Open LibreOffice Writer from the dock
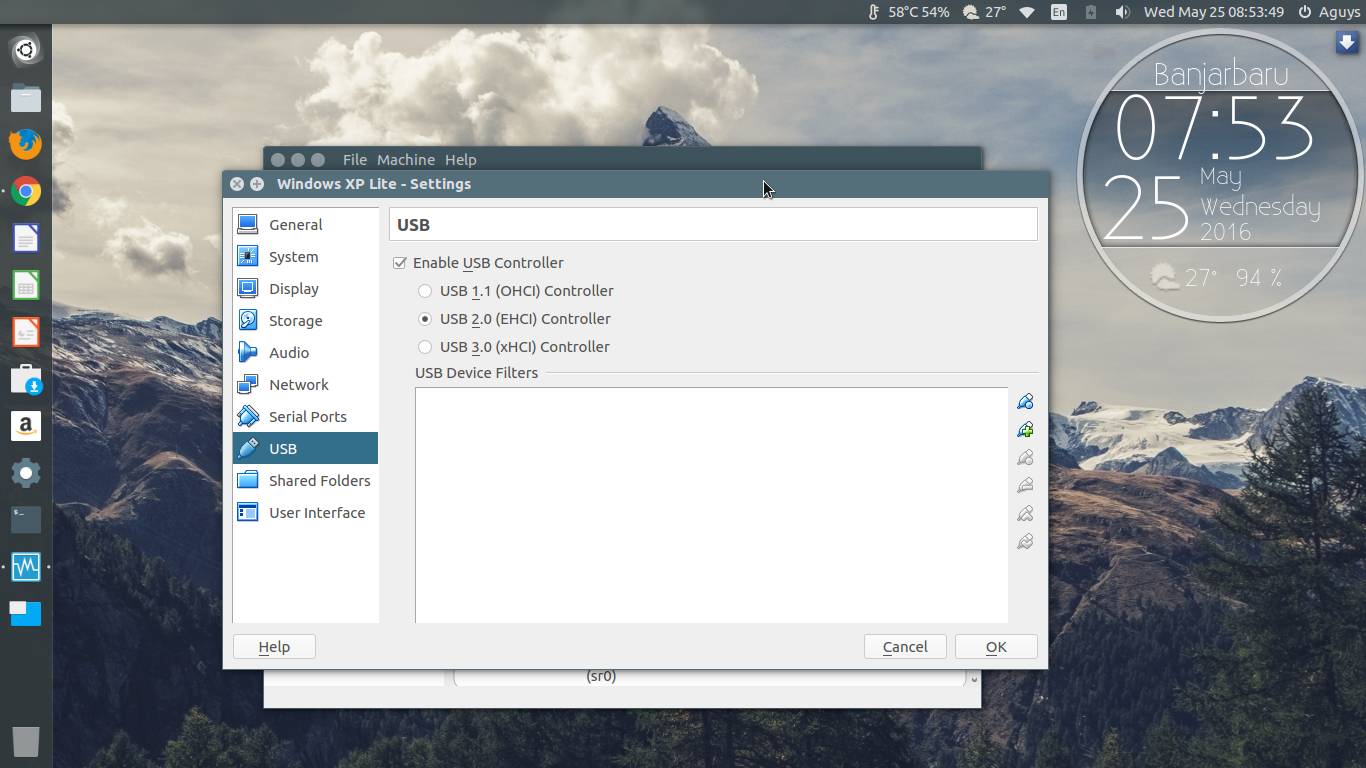Image resolution: width=1366 pixels, height=768 pixels. (x=26, y=238)
